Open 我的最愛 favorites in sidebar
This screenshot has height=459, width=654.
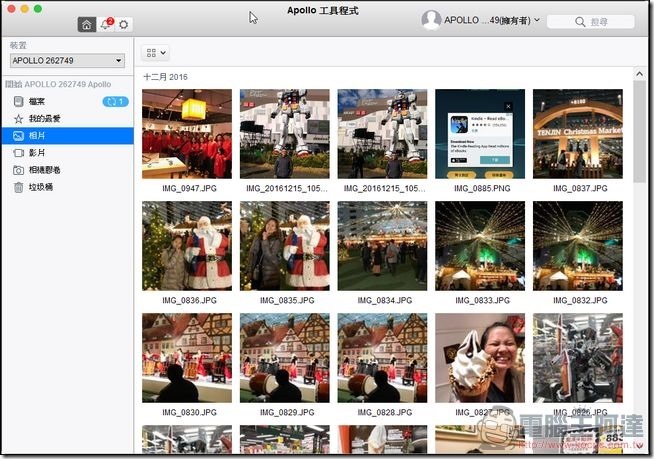point(67,119)
